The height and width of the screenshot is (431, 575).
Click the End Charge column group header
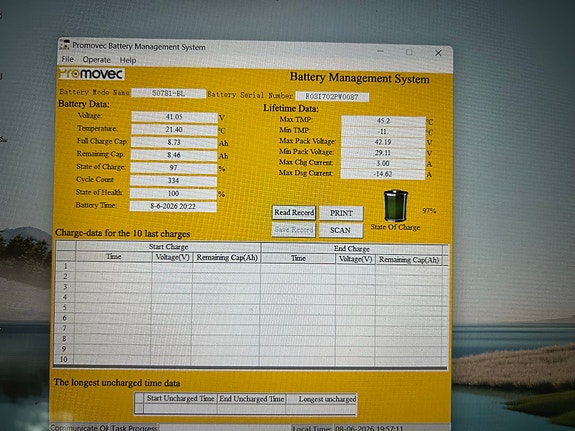coord(352,249)
